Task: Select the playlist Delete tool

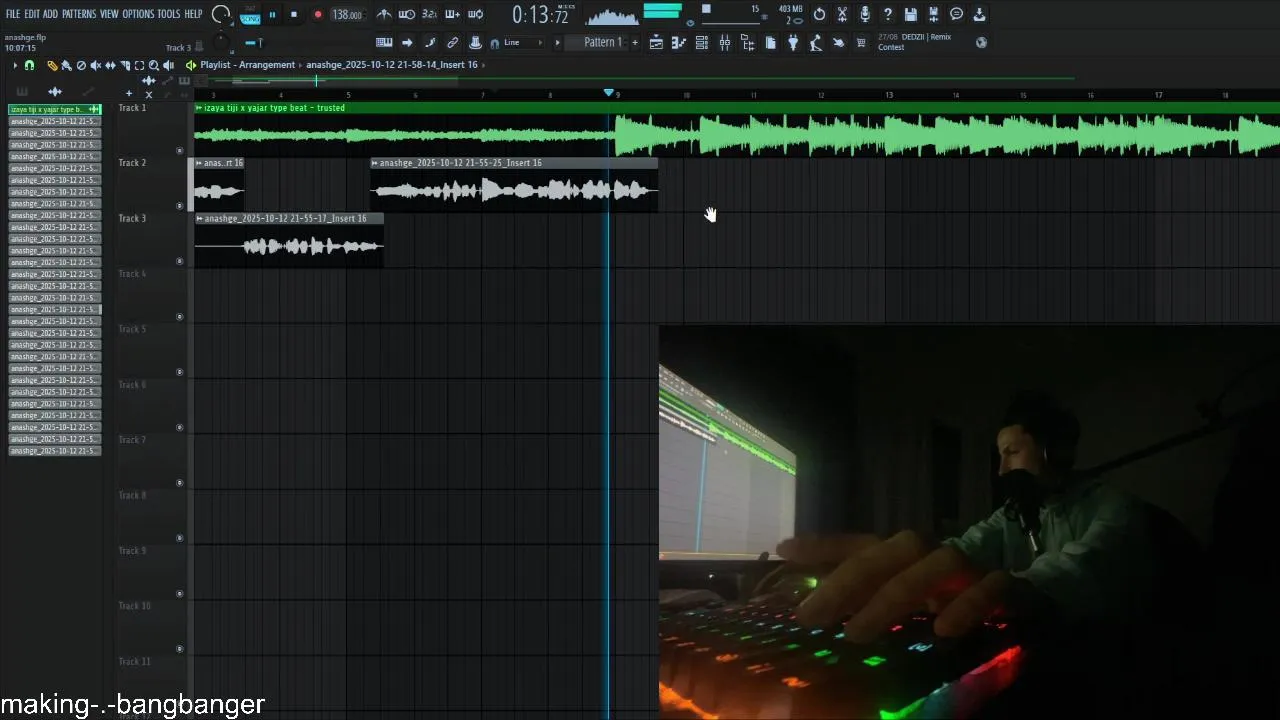Action: coord(81,65)
